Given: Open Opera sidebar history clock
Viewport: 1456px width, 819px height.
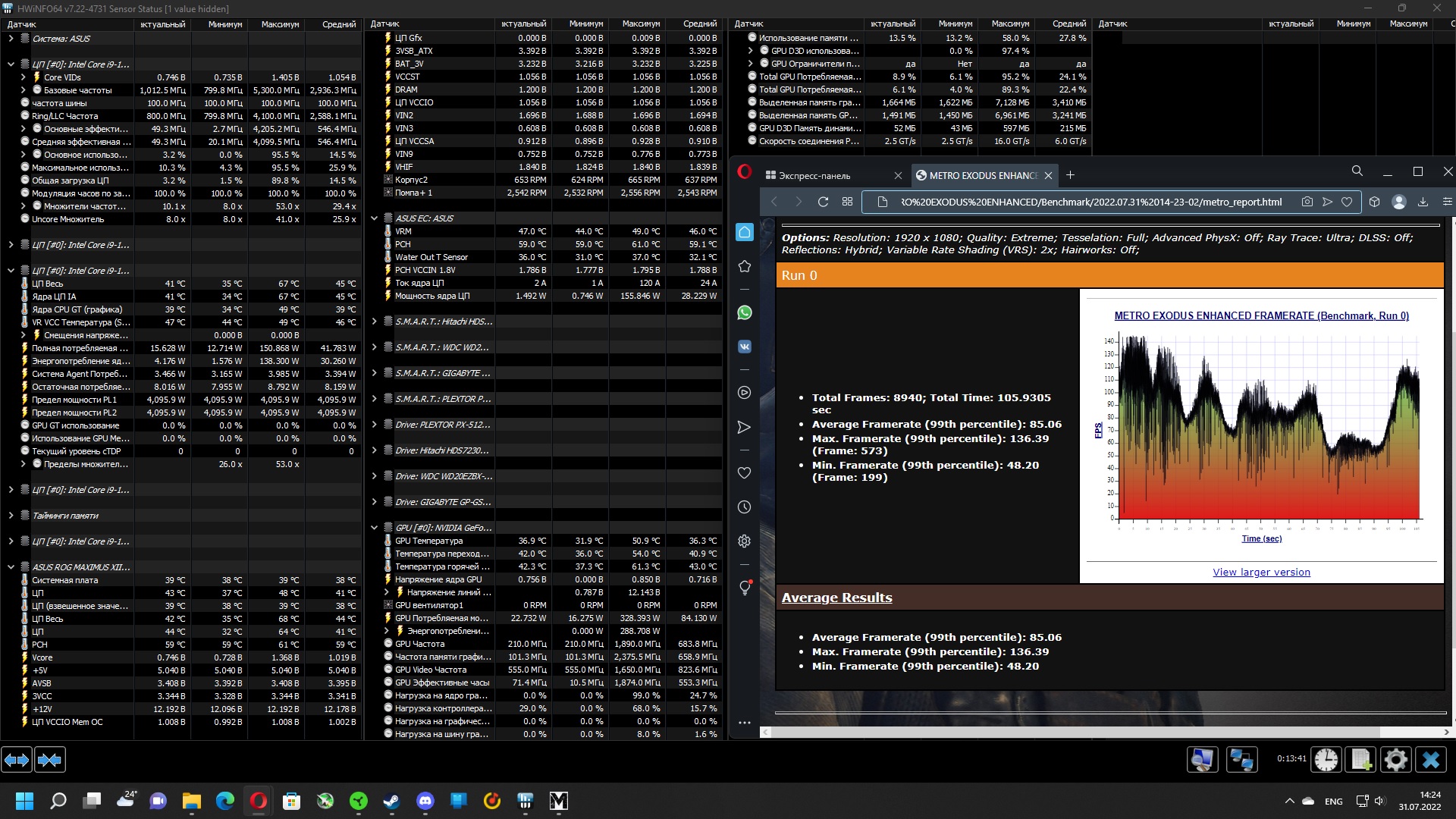Looking at the screenshot, I should pyautogui.click(x=745, y=507).
